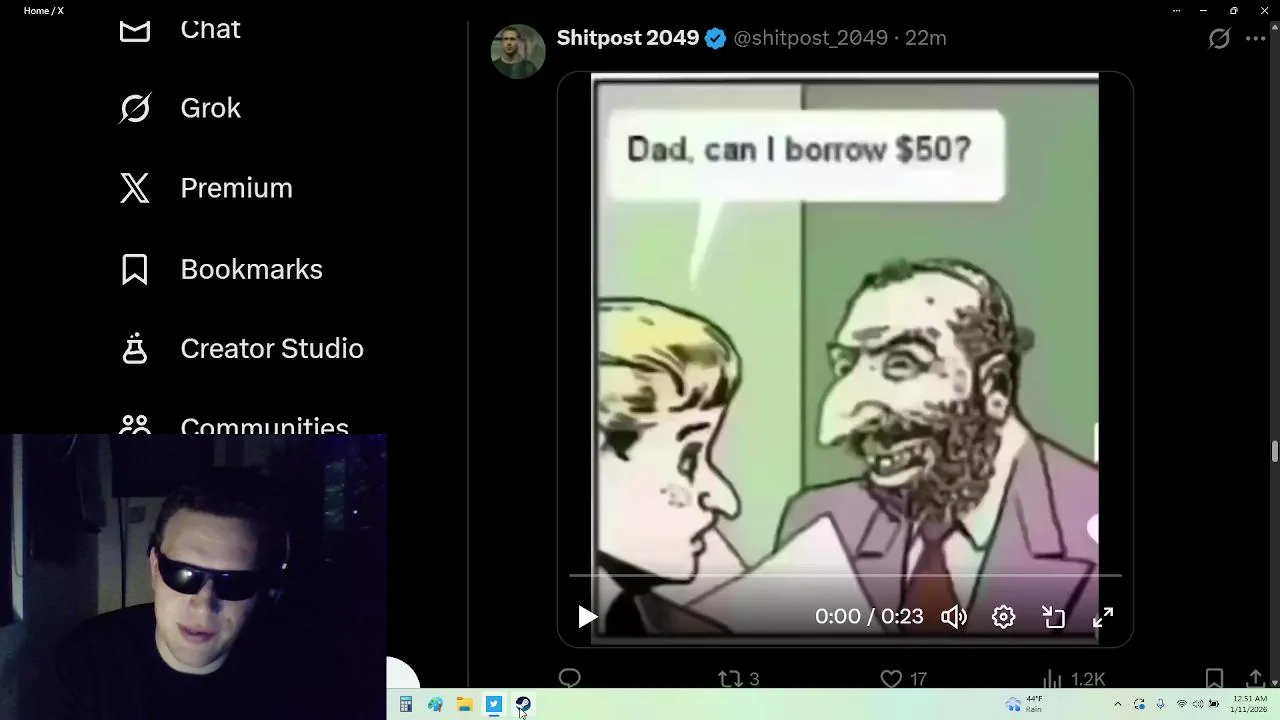
Task: Click the video progress bar
Action: [x=845, y=576]
